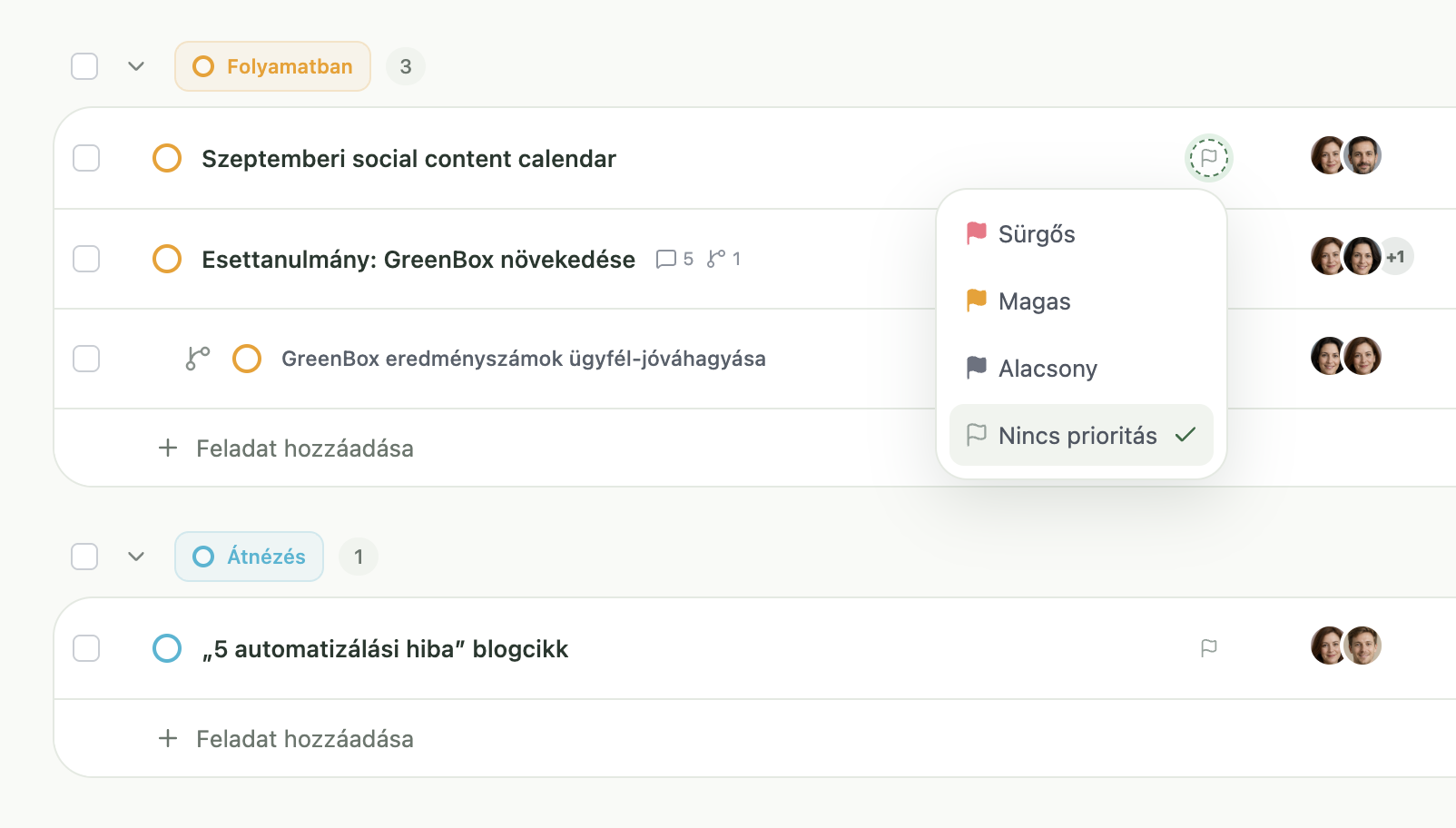Viewport: 1456px width, 828px height.
Task: Click subtask count icon on Esettanulmány task
Action: [x=723, y=259]
